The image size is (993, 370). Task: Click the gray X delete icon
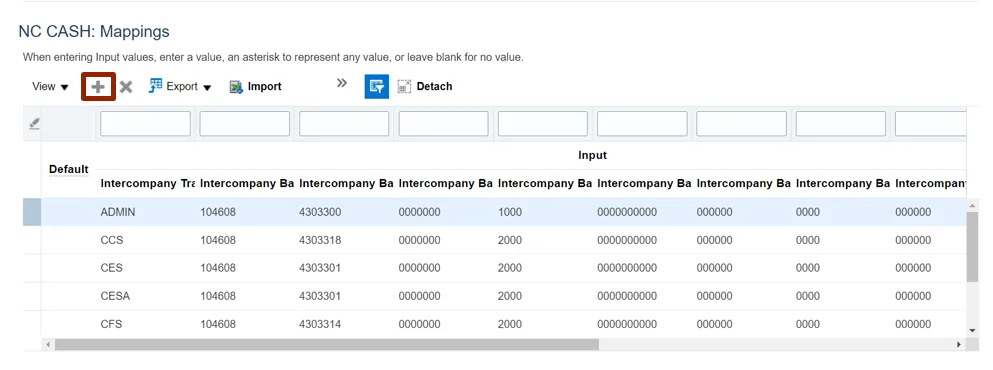coord(126,87)
